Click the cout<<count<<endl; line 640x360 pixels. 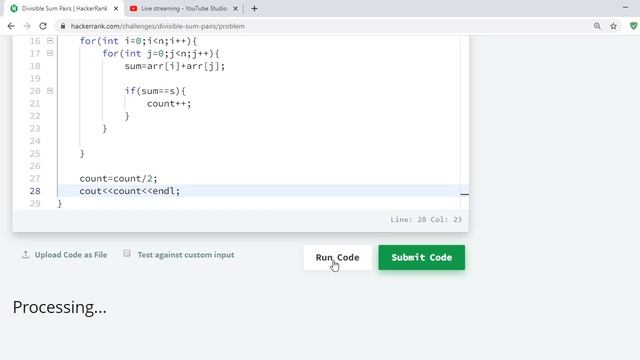coord(129,191)
